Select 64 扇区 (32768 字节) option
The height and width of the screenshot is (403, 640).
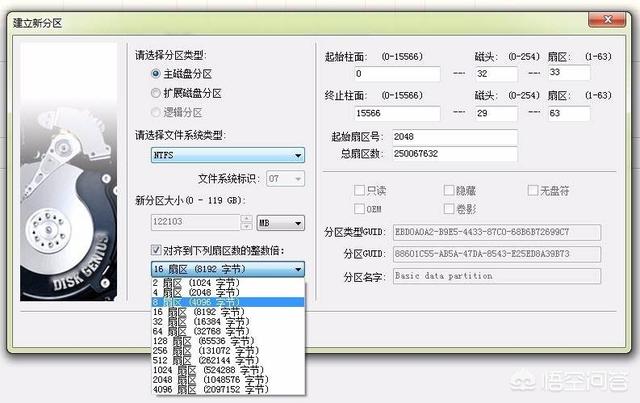tap(228, 331)
